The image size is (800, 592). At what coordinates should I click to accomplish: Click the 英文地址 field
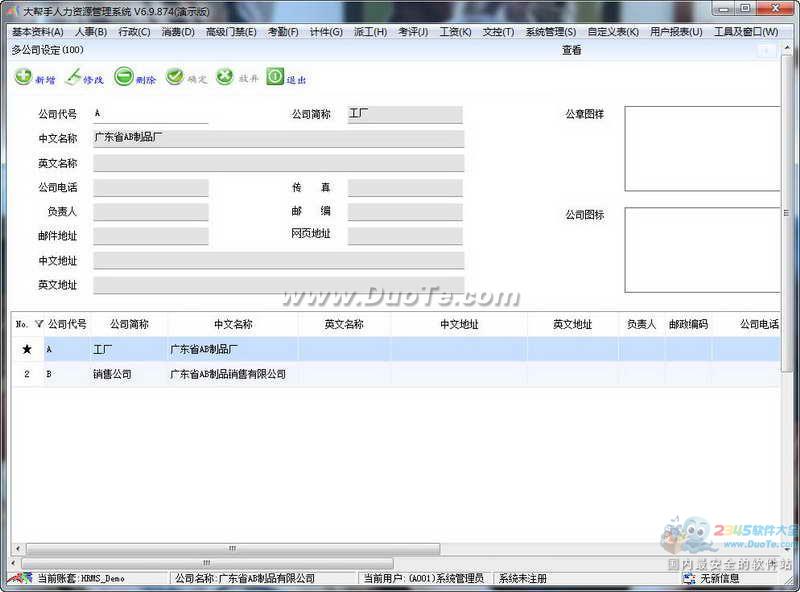(279, 285)
